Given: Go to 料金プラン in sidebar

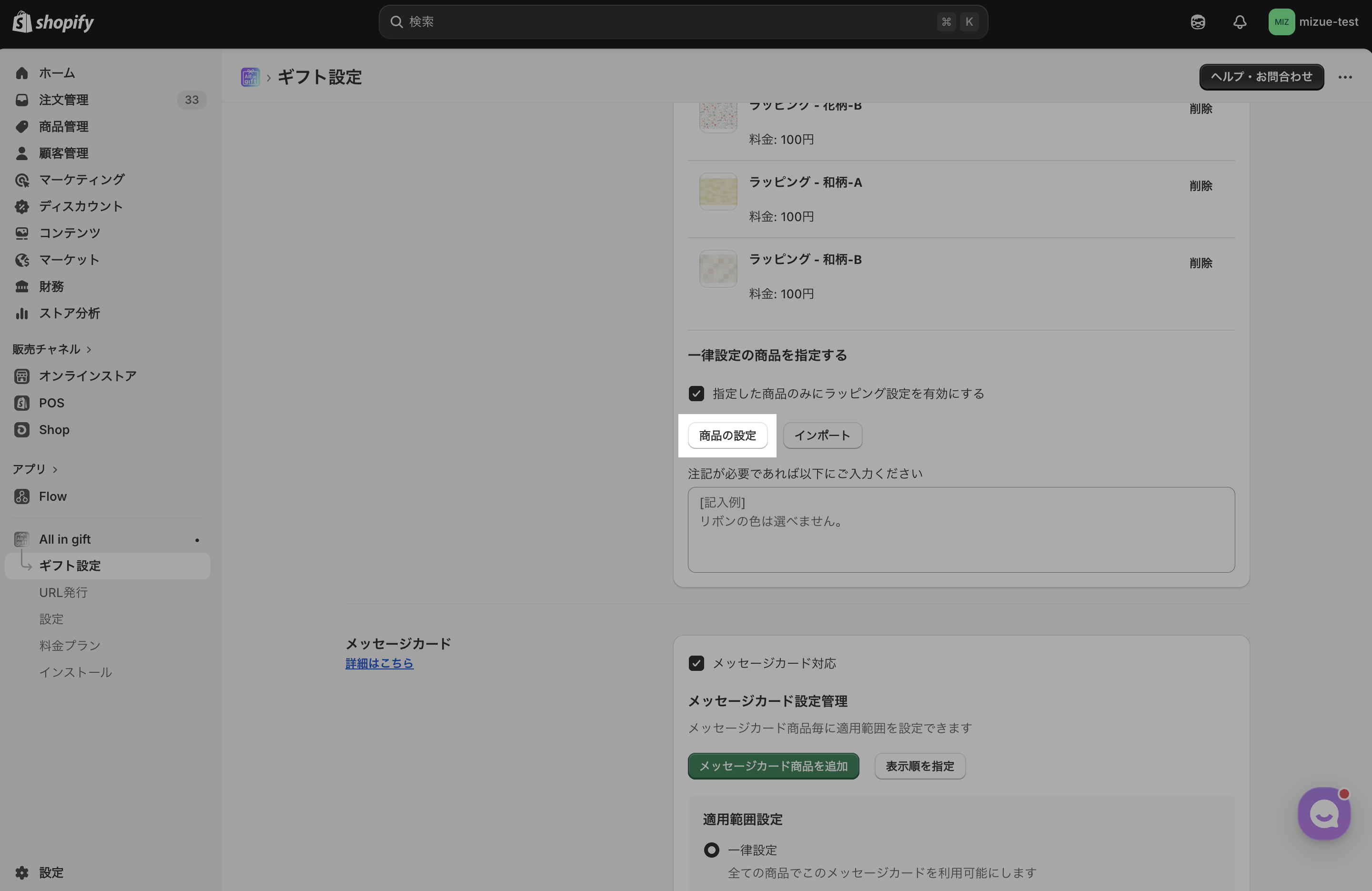Looking at the screenshot, I should [x=70, y=645].
